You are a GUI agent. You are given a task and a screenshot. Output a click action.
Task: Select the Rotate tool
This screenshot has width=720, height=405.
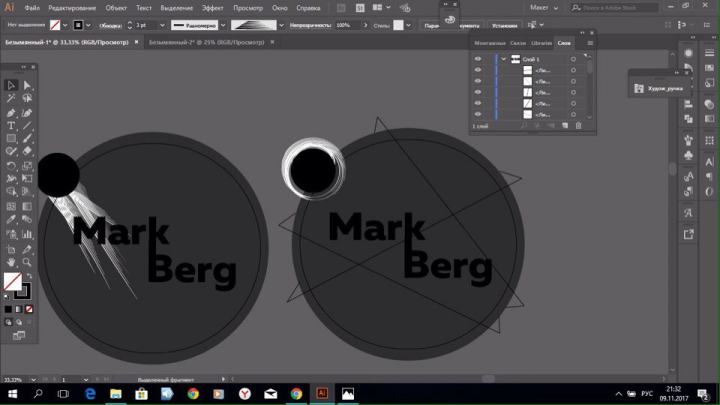point(11,166)
